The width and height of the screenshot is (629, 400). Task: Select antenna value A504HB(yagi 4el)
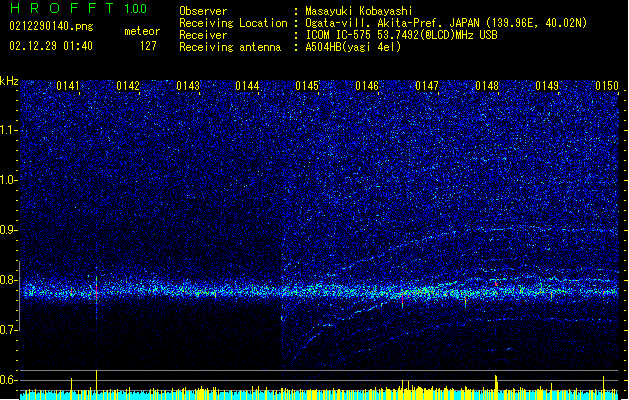353,47
